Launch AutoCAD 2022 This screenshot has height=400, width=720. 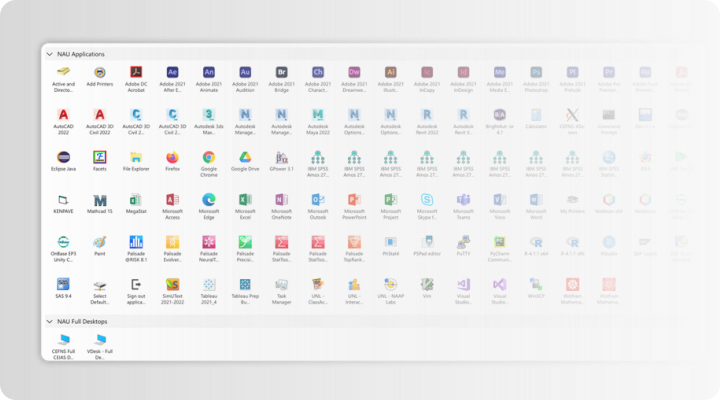coord(64,115)
